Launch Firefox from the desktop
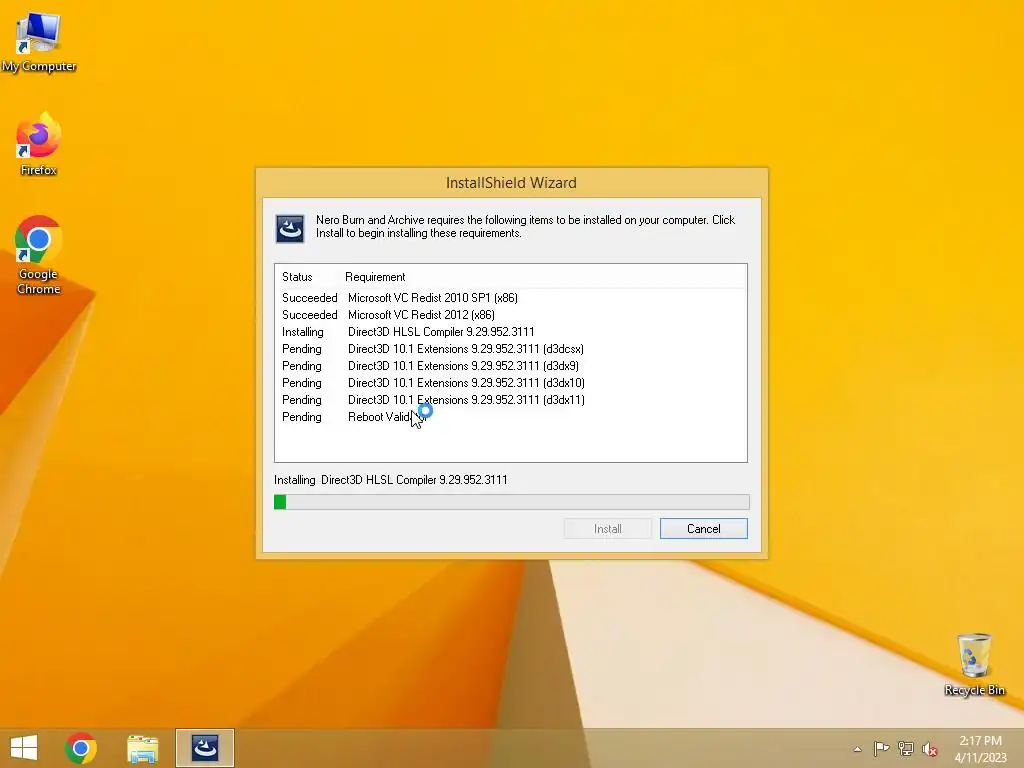Image resolution: width=1024 pixels, height=768 pixels. [x=39, y=144]
